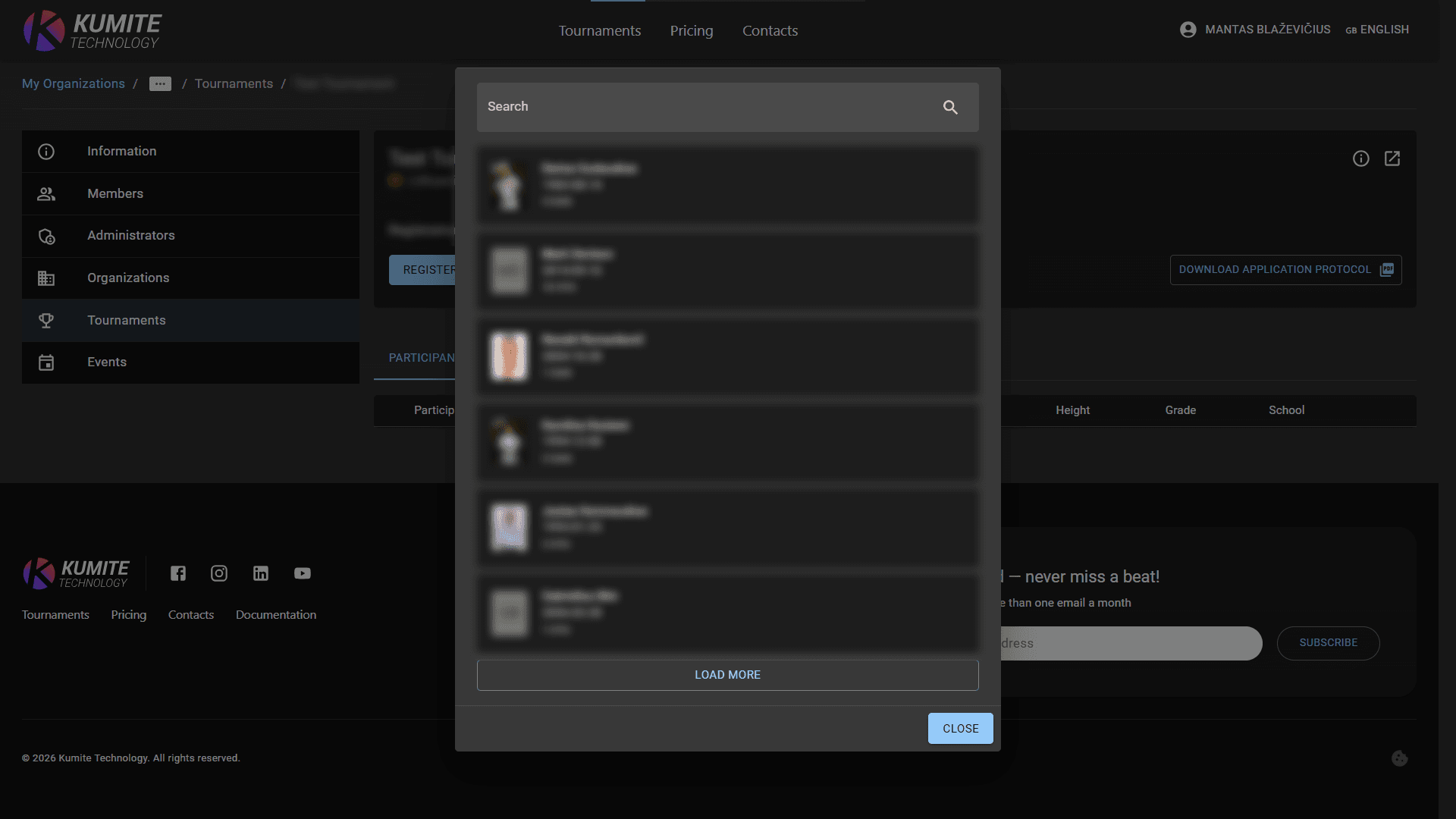Open tournament in new tab via external-link icon
The width and height of the screenshot is (1456, 819).
(1393, 158)
